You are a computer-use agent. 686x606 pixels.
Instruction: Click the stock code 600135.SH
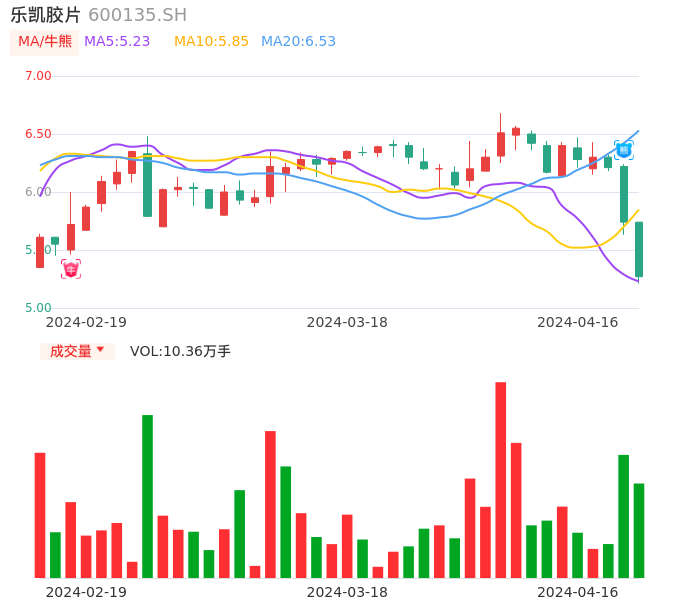[137, 15]
